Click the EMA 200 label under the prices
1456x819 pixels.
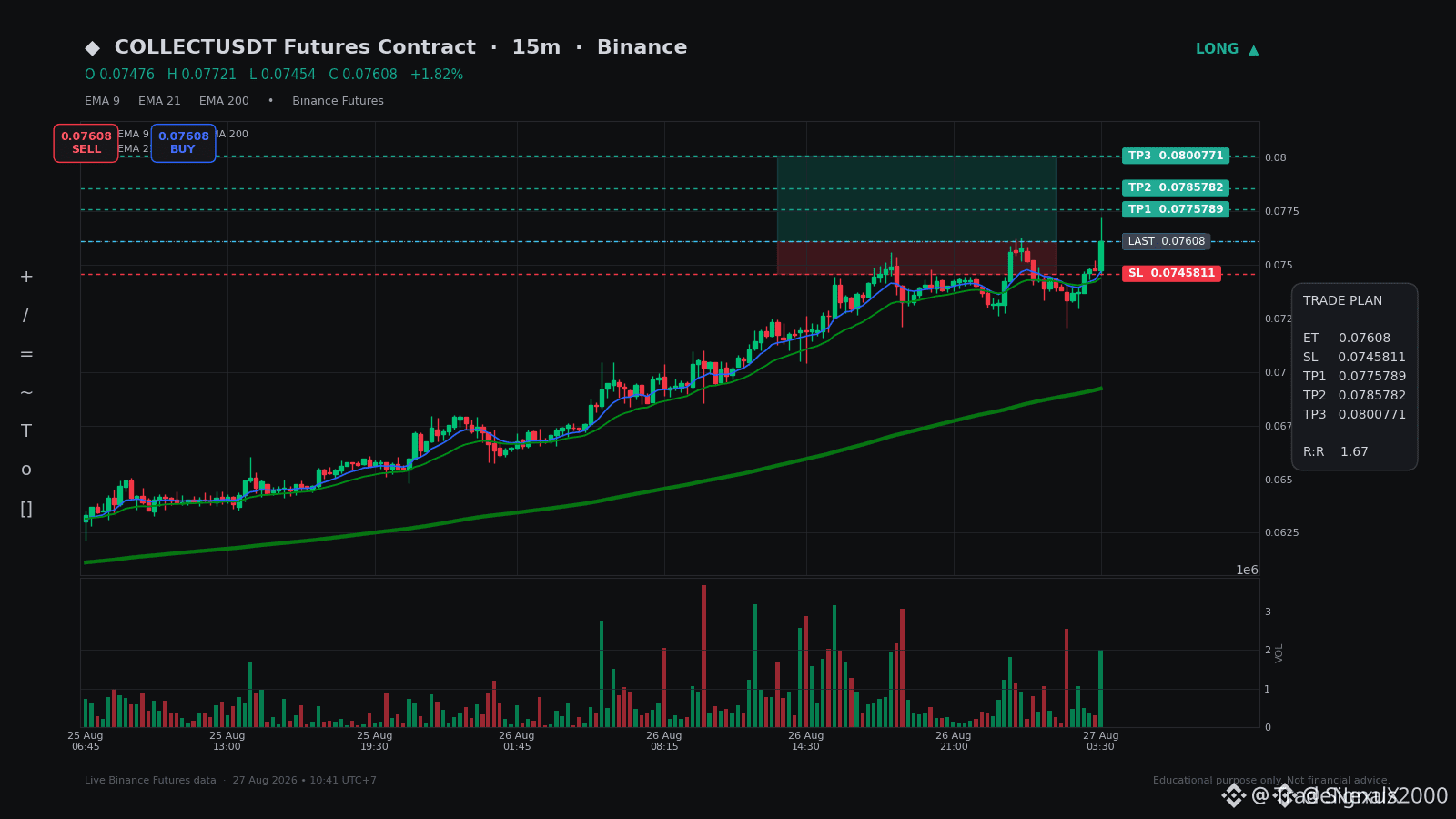pyautogui.click(x=224, y=101)
